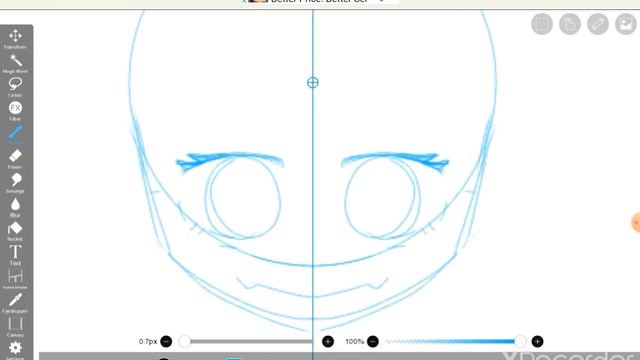Open the material image icon

(626, 24)
